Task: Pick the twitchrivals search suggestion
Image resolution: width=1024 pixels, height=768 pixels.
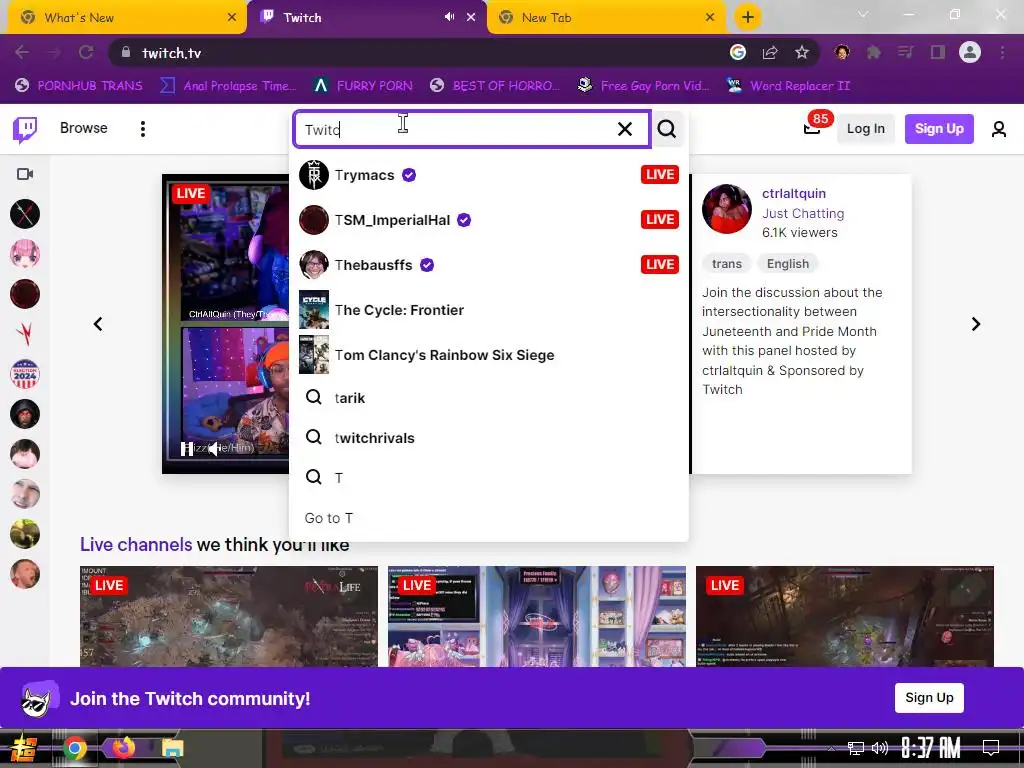Action: click(x=488, y=438)
